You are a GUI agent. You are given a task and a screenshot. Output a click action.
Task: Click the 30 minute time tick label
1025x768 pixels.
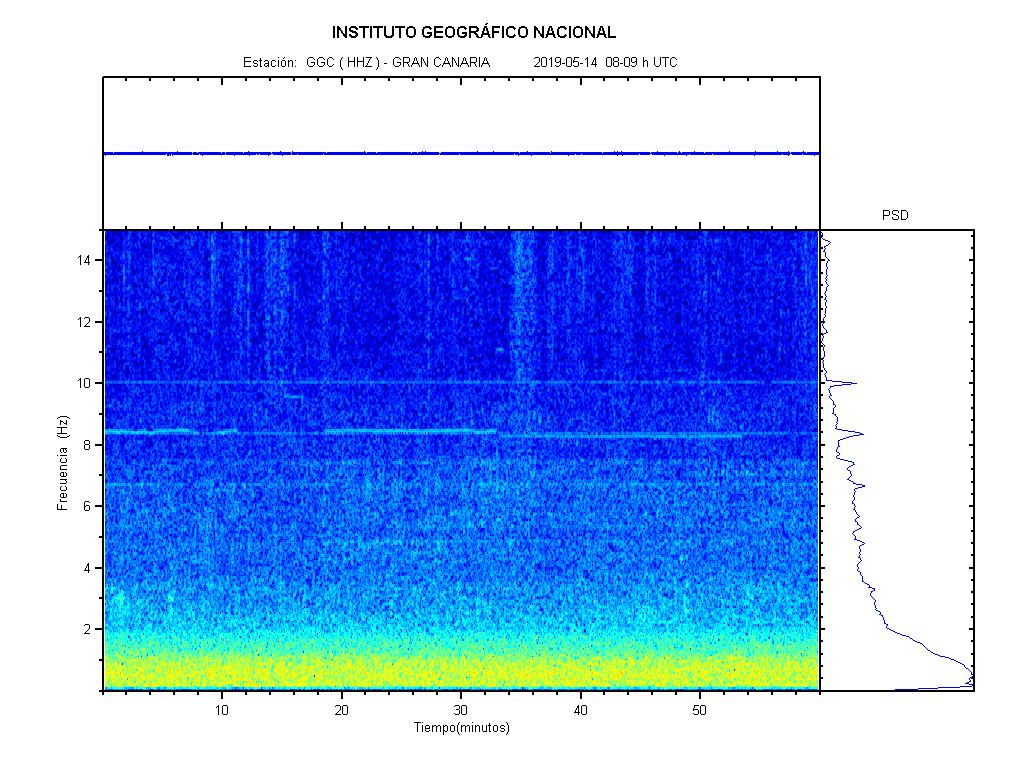pyautogui.click(x=461, y=710)
